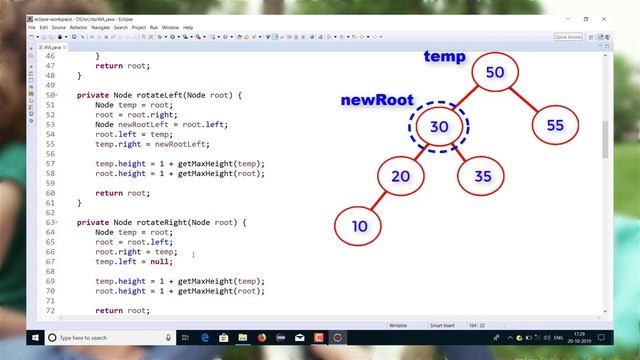Click on 'temp.left = null;' at line 67

(134, 262)
